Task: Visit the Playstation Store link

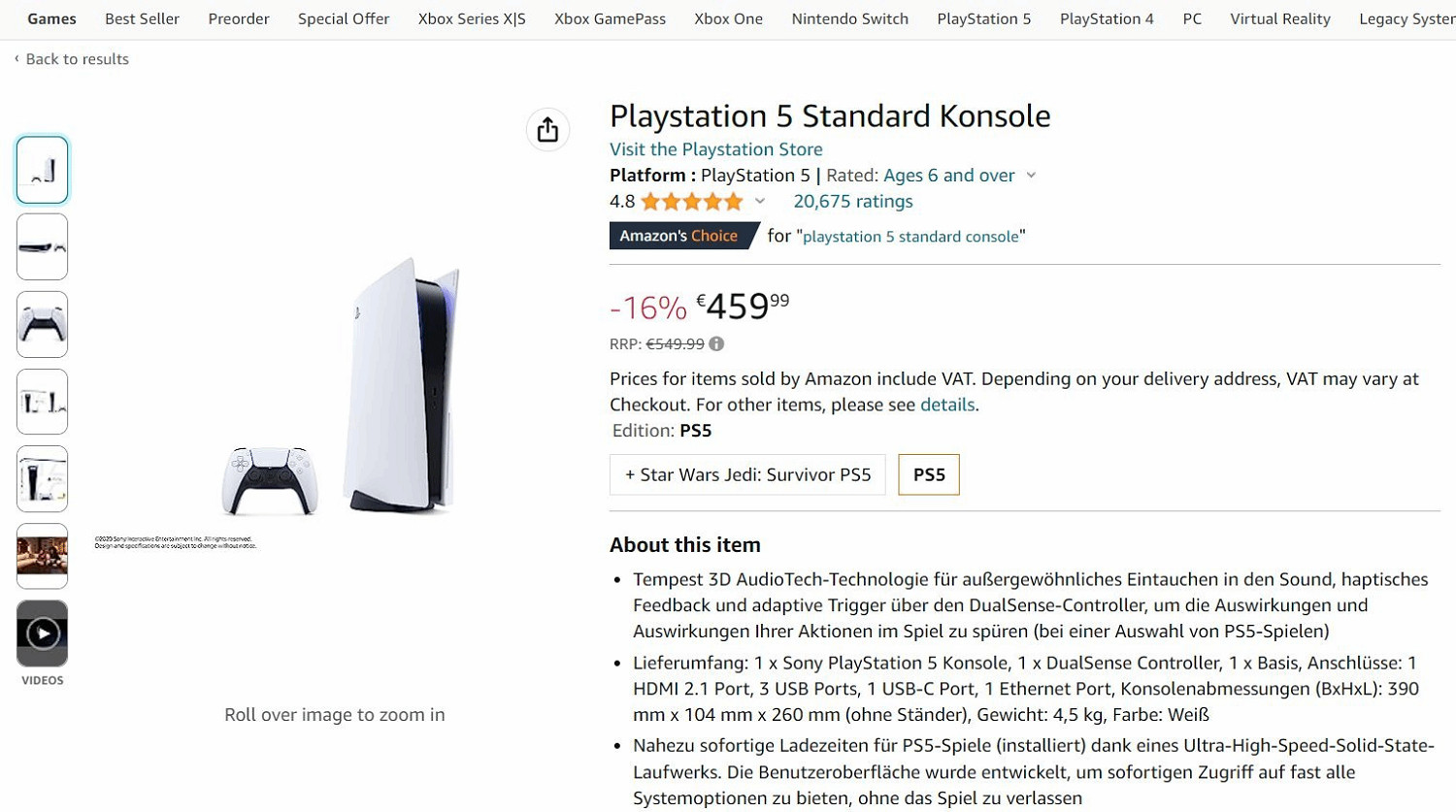Action: (x=715, y=148)
